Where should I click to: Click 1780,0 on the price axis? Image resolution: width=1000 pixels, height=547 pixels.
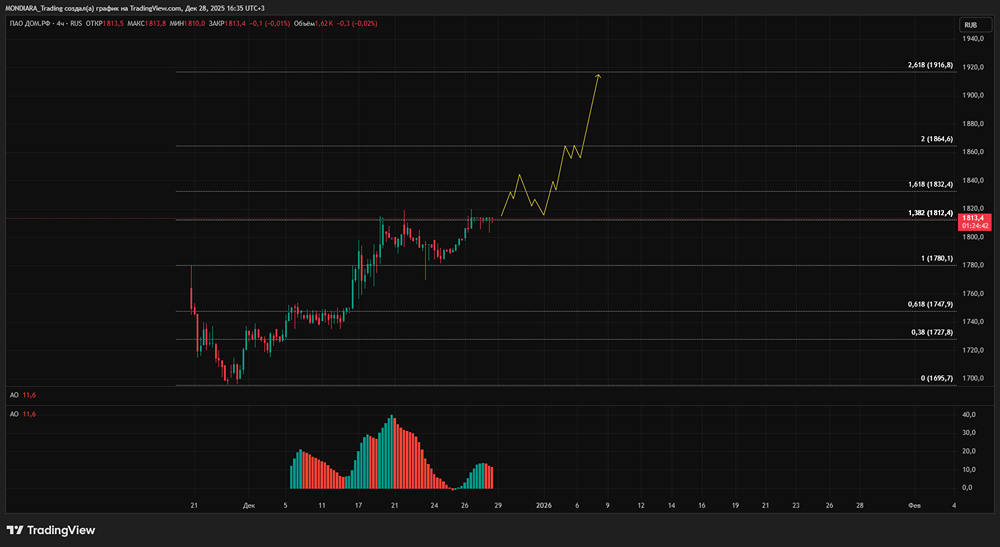point(973,265)
